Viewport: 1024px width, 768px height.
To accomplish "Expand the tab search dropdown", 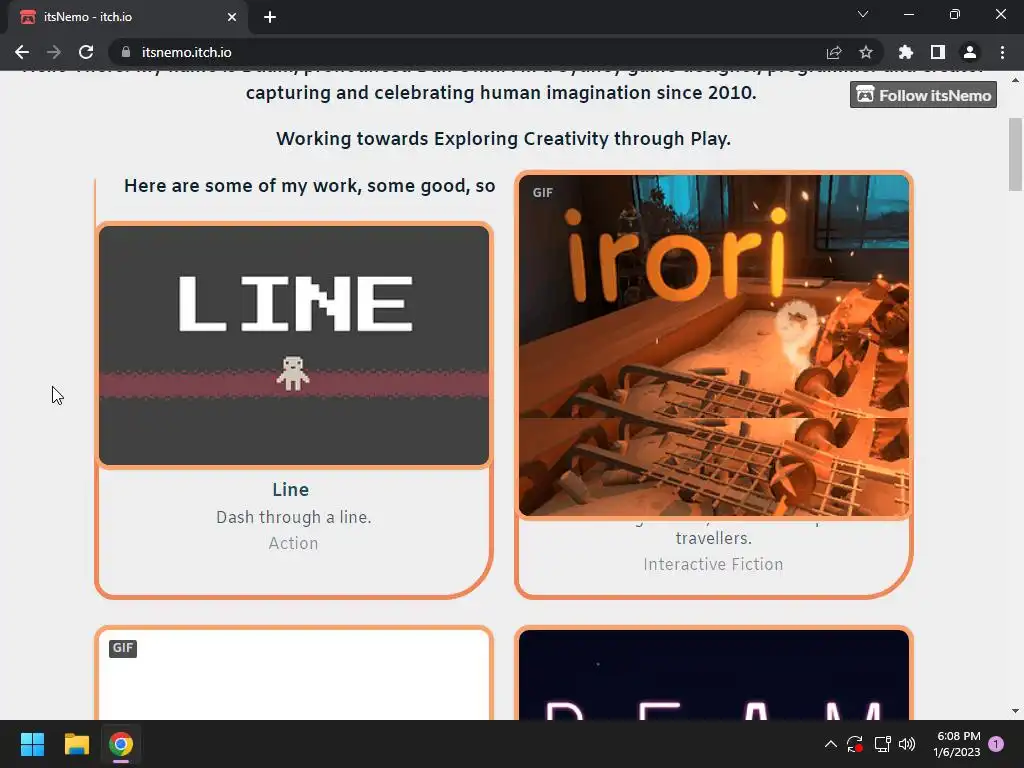I will pyautogui.click(x=863, y=14).
